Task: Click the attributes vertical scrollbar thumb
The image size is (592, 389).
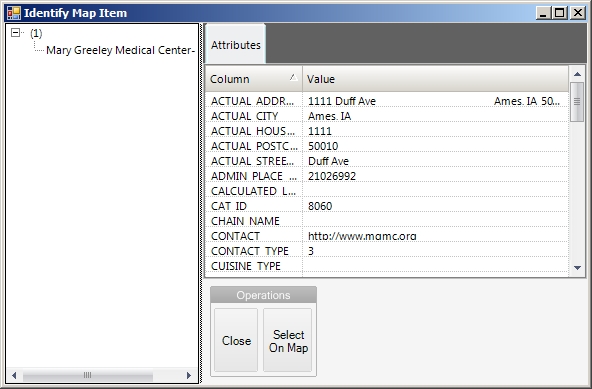Action: tap(577, 102)
